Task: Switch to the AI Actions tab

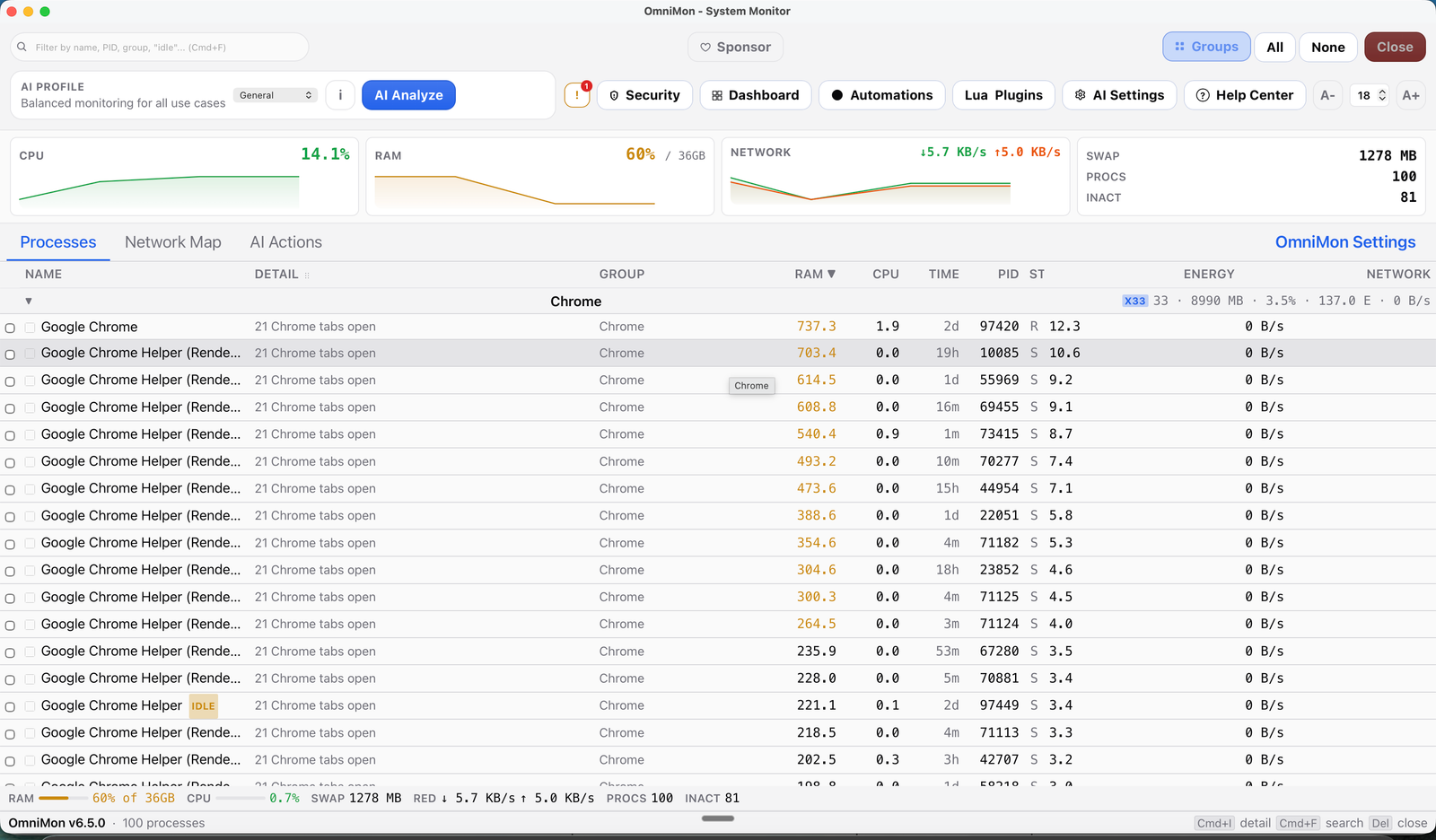Action: [x=285, y=242]
